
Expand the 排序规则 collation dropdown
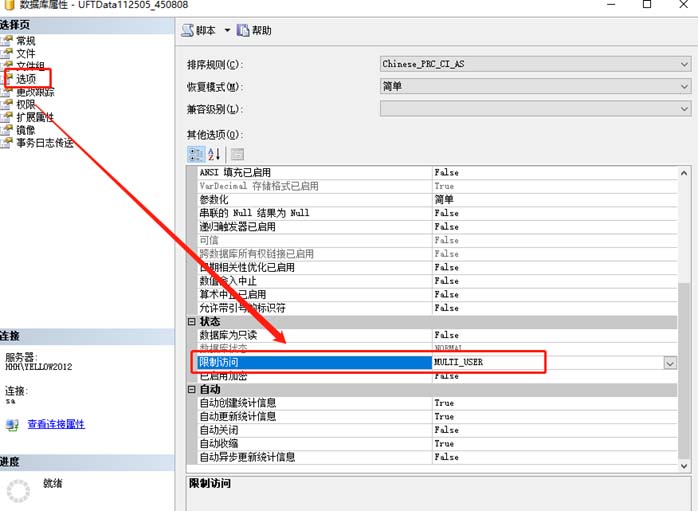pyautogui.click(x=684, y=64)
